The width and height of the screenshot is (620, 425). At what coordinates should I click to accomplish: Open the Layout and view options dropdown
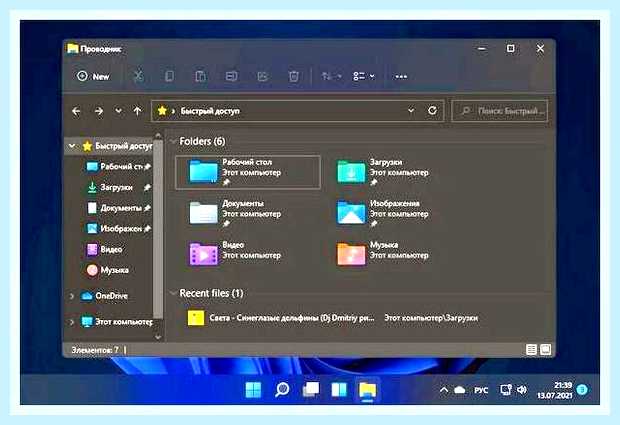coord(363,76)
